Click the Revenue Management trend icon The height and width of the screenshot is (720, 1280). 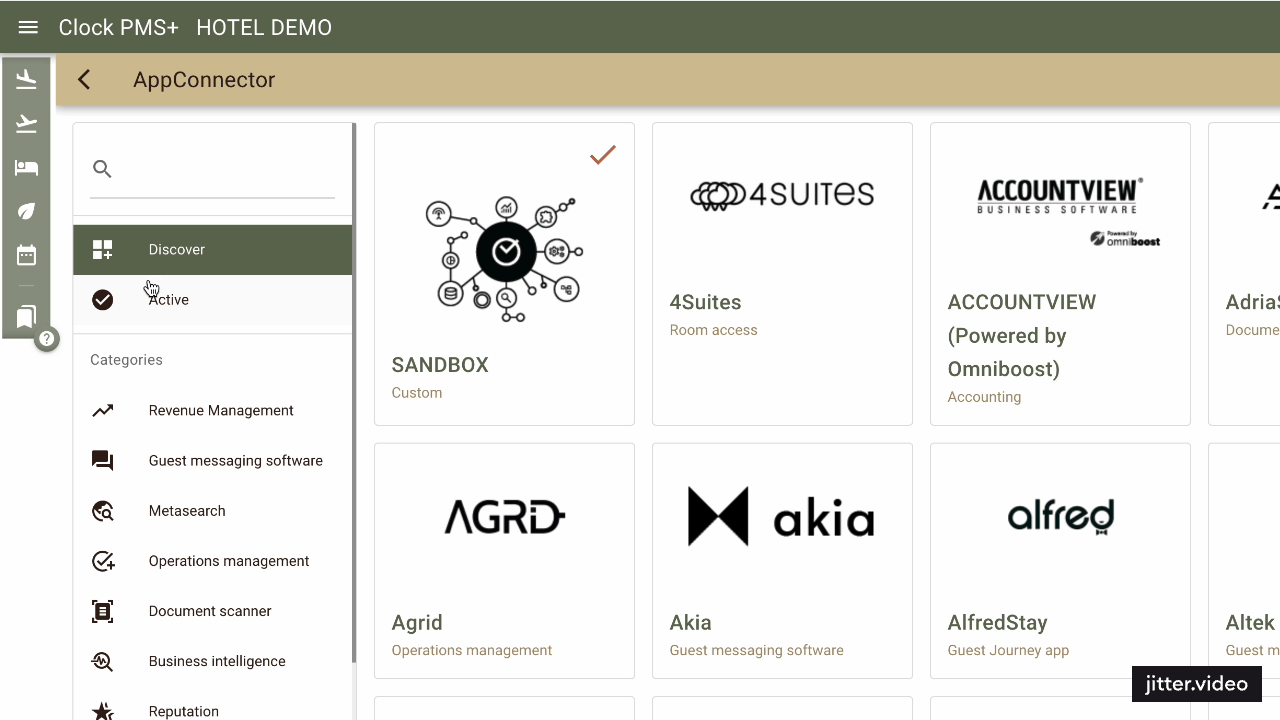102,411
